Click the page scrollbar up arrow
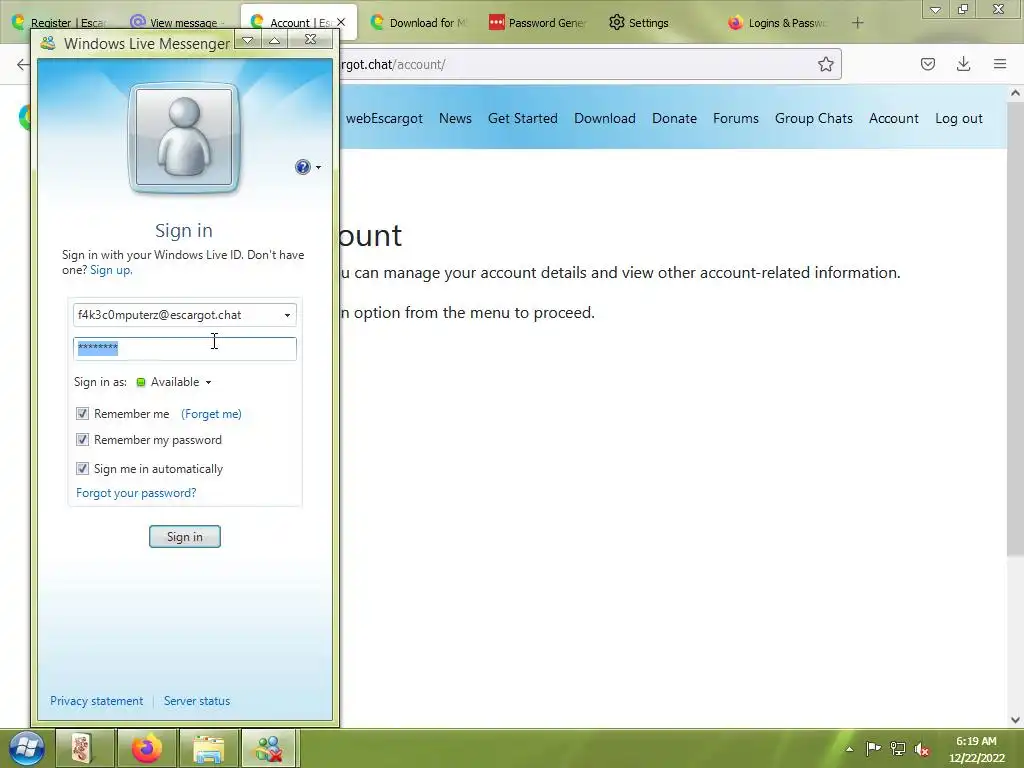1024x768 pixels. click(x=1016, y=93)
